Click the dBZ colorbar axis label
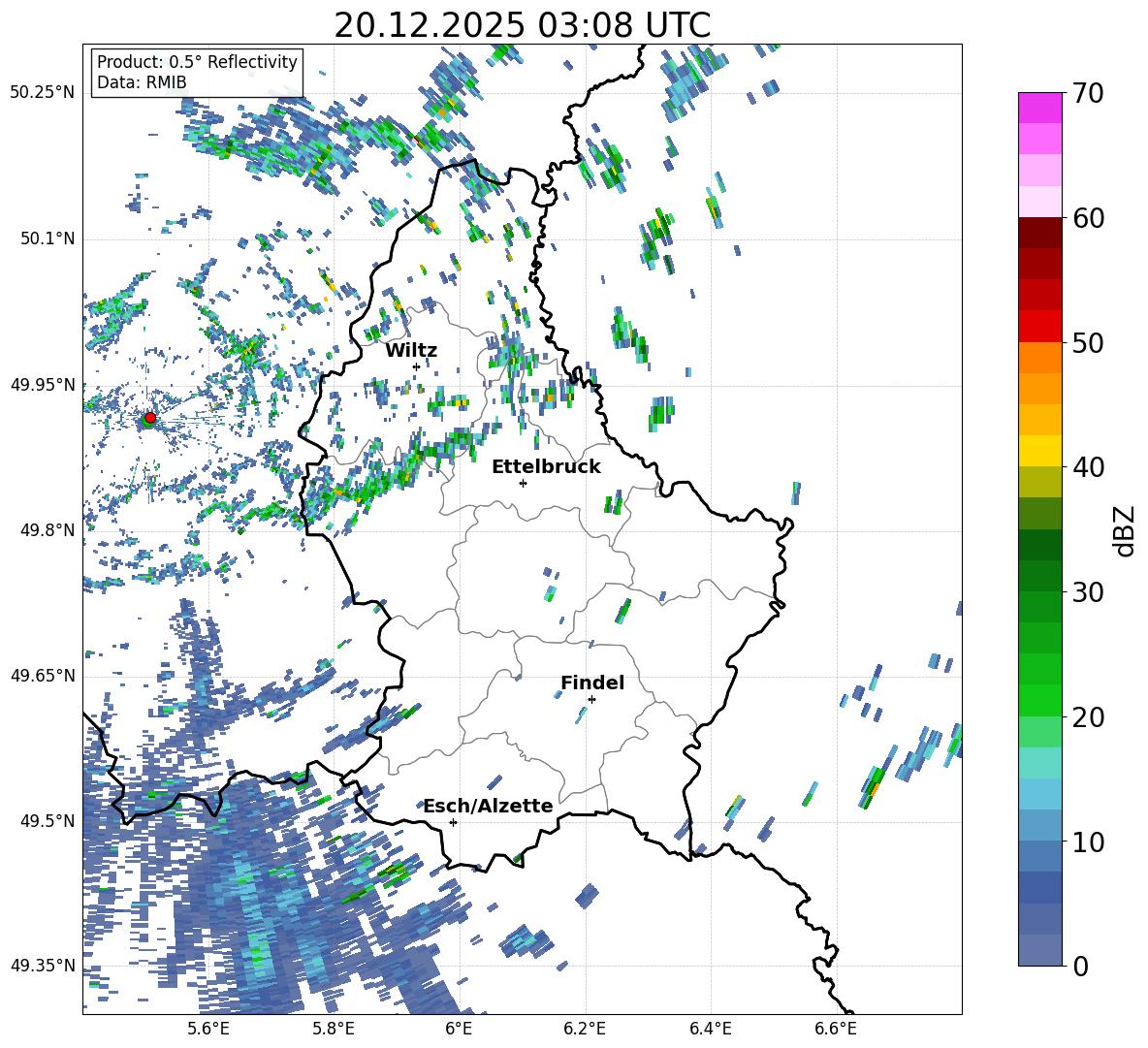 click(x=1126, y=530)
